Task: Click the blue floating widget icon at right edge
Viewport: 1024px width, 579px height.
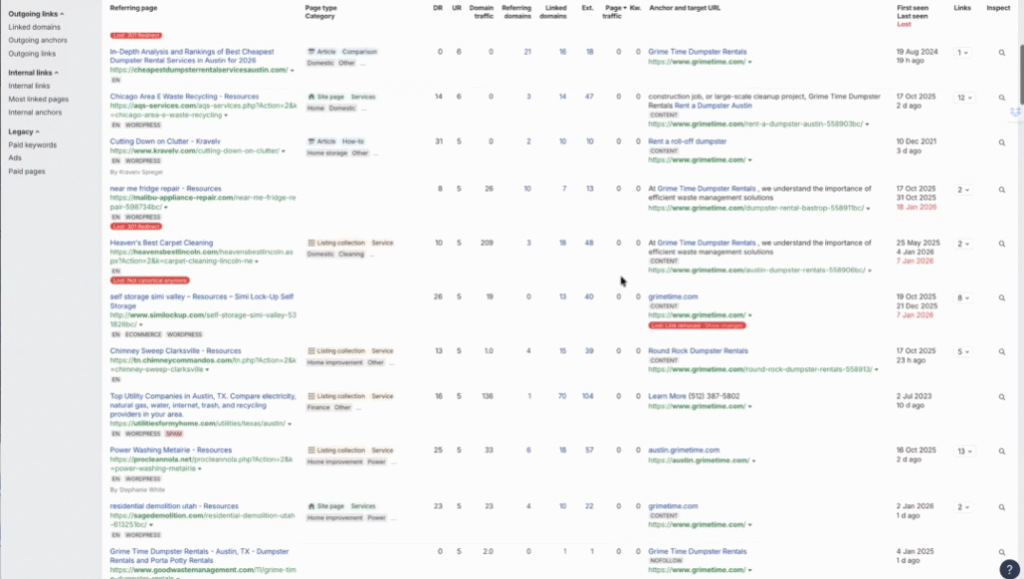Action: [1016, 112]
